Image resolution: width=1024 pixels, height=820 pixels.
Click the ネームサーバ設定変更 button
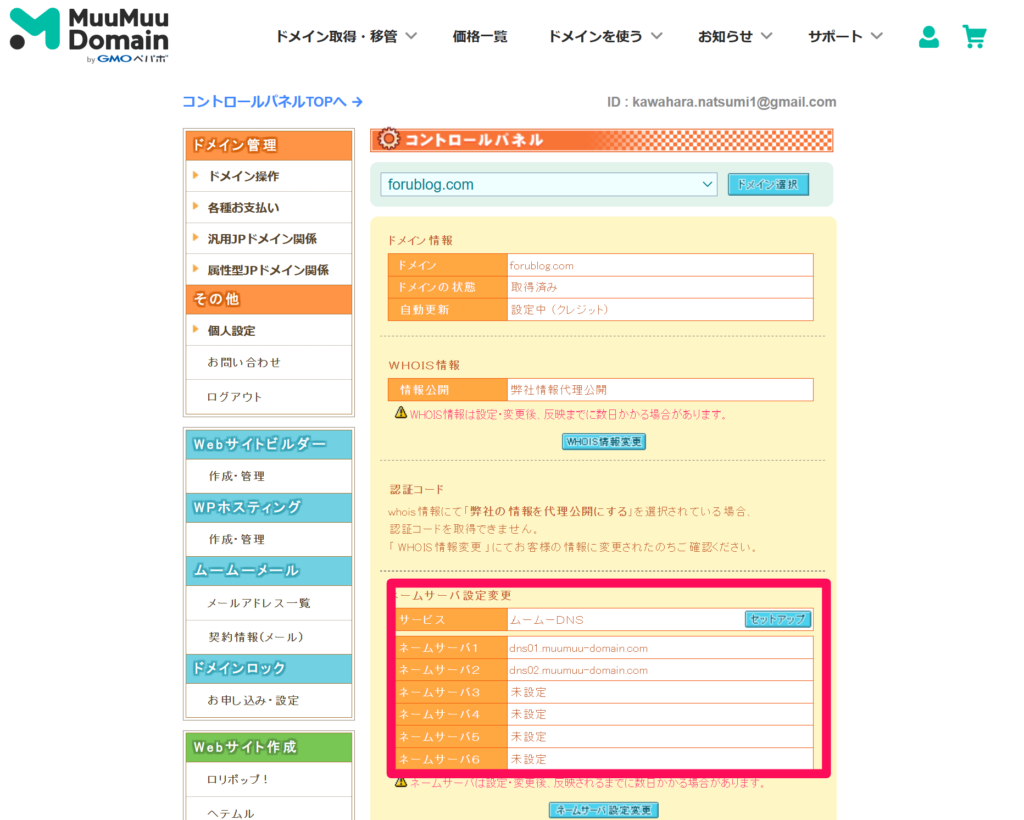[603, 811]
